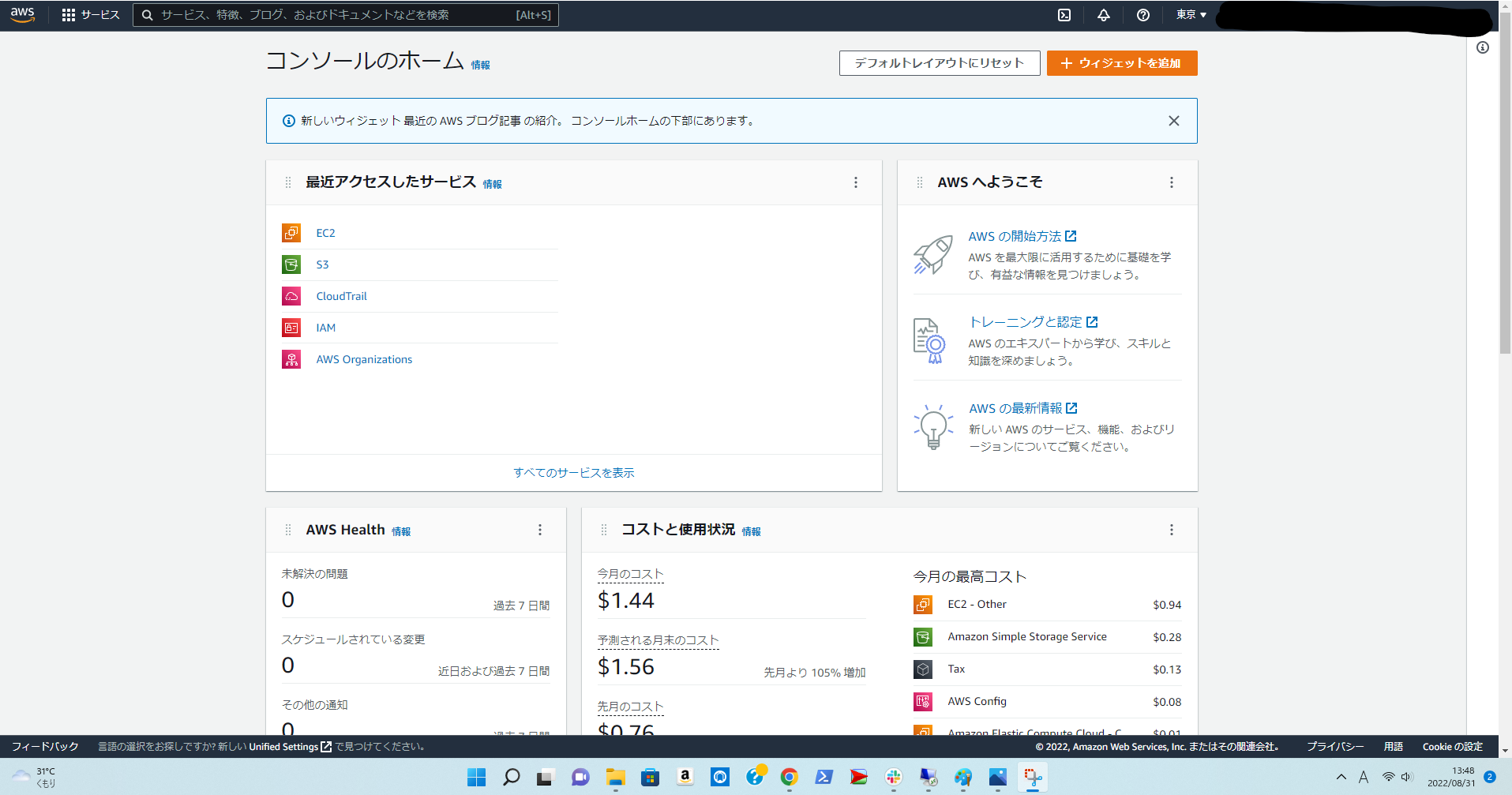Click the AWS Config cost row icon

tap(923, 702)
